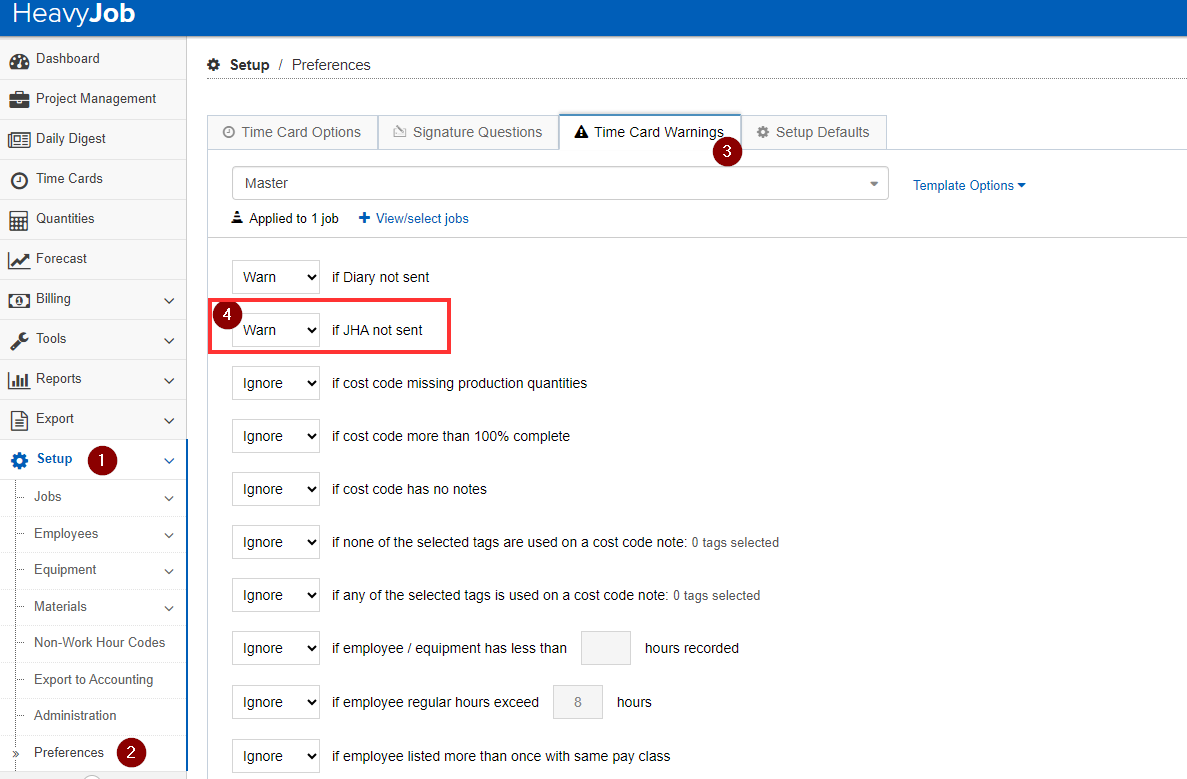The image size is (1187, 779).
Task: Open dropdown for employee regular hours exceed
Action: pyautogui.click(x=276, y=702)
